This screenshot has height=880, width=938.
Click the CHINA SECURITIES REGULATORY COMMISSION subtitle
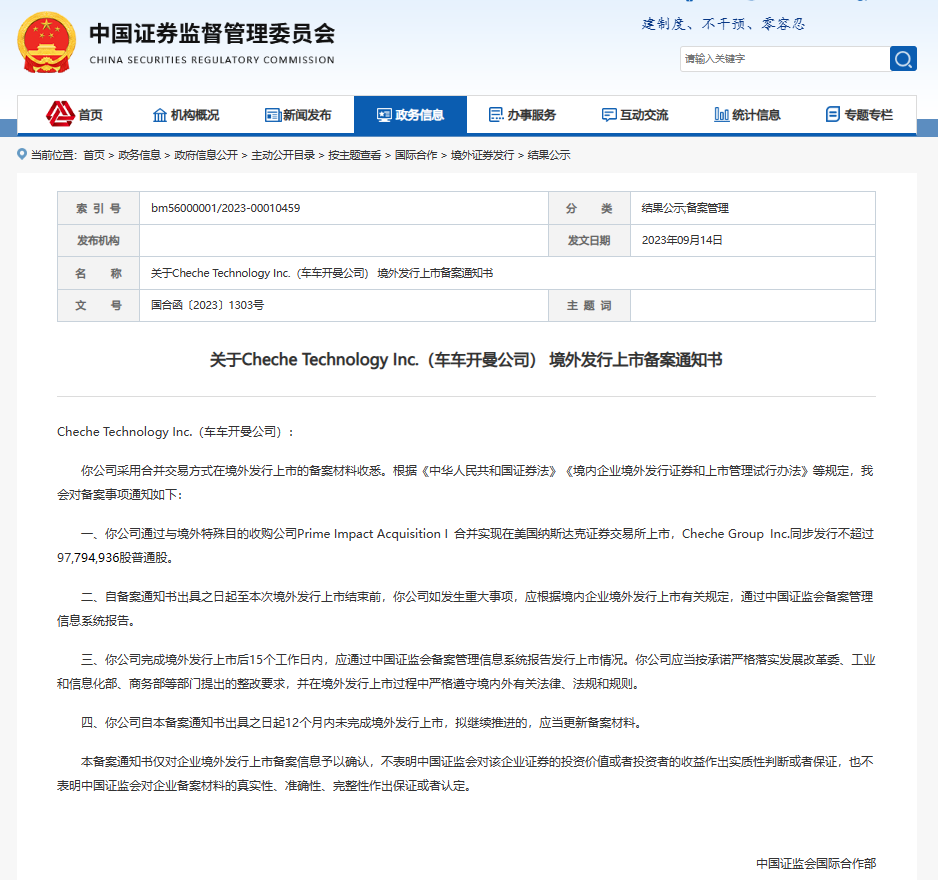tap(212, 60)
